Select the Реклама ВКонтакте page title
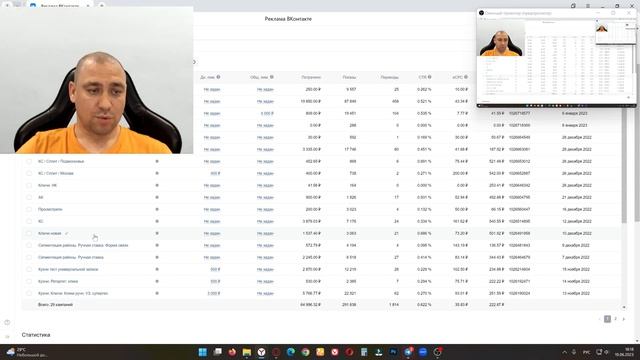This screenshot has height=360, width=640. pos(288,19)
